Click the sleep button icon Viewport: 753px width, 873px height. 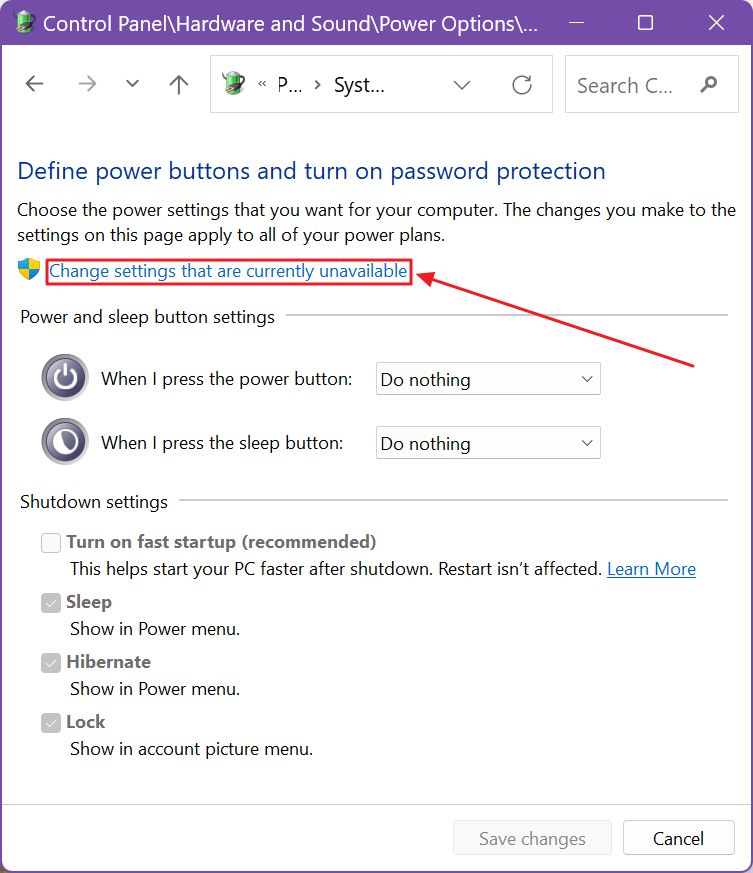point(64,441)
